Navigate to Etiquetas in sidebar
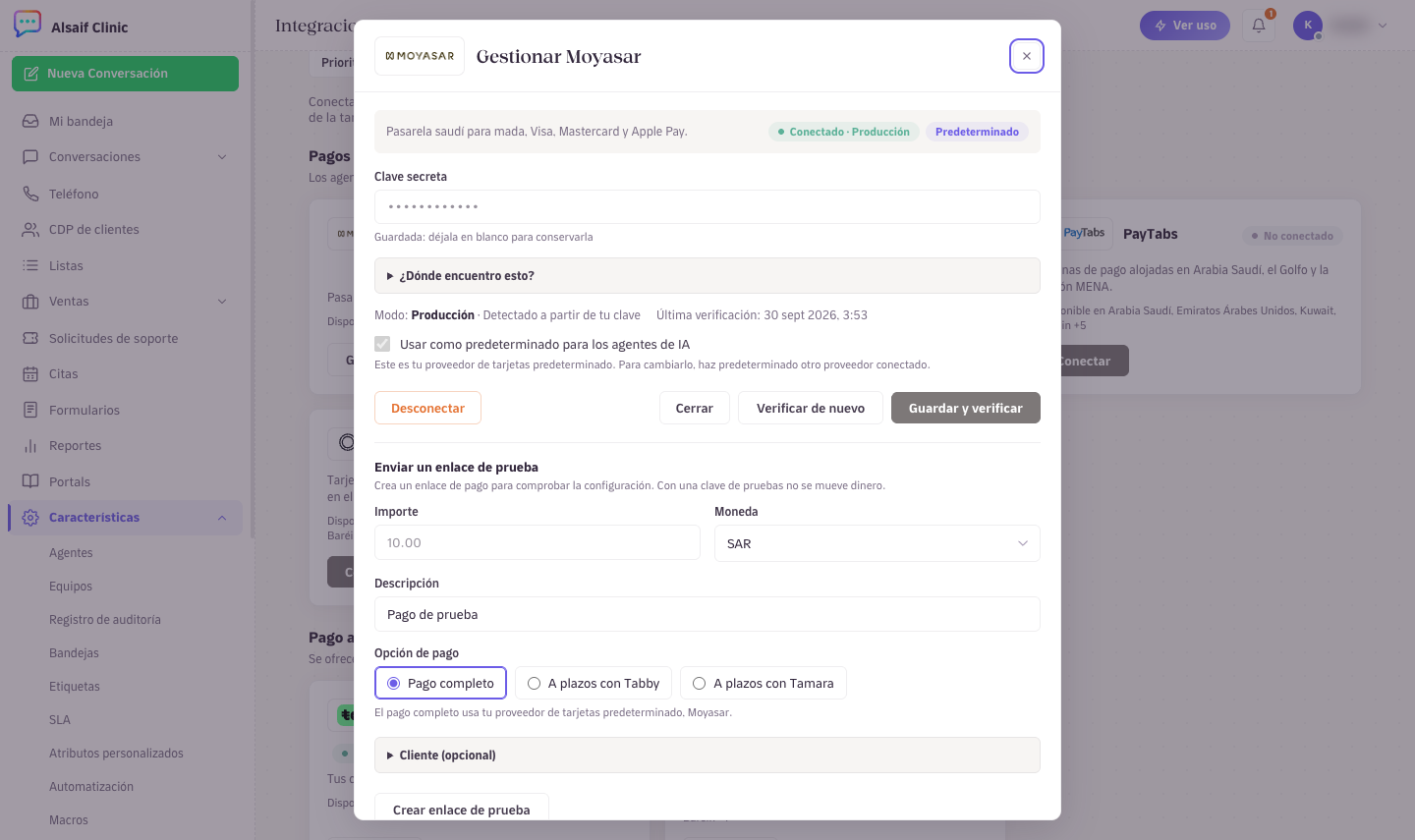 (x=75, y=687)
